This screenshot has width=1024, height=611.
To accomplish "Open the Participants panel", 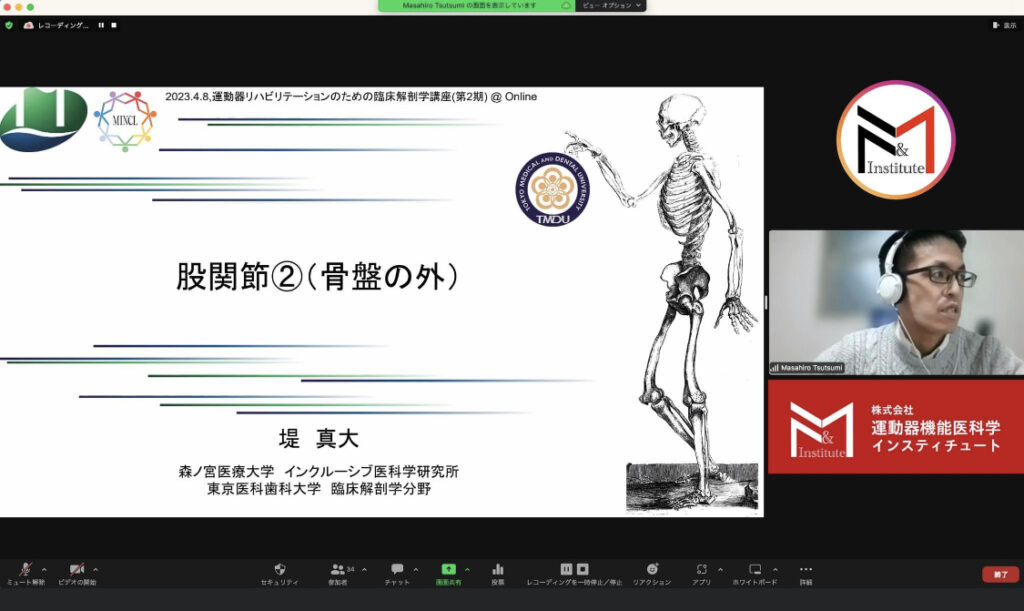I will (338, 569).
